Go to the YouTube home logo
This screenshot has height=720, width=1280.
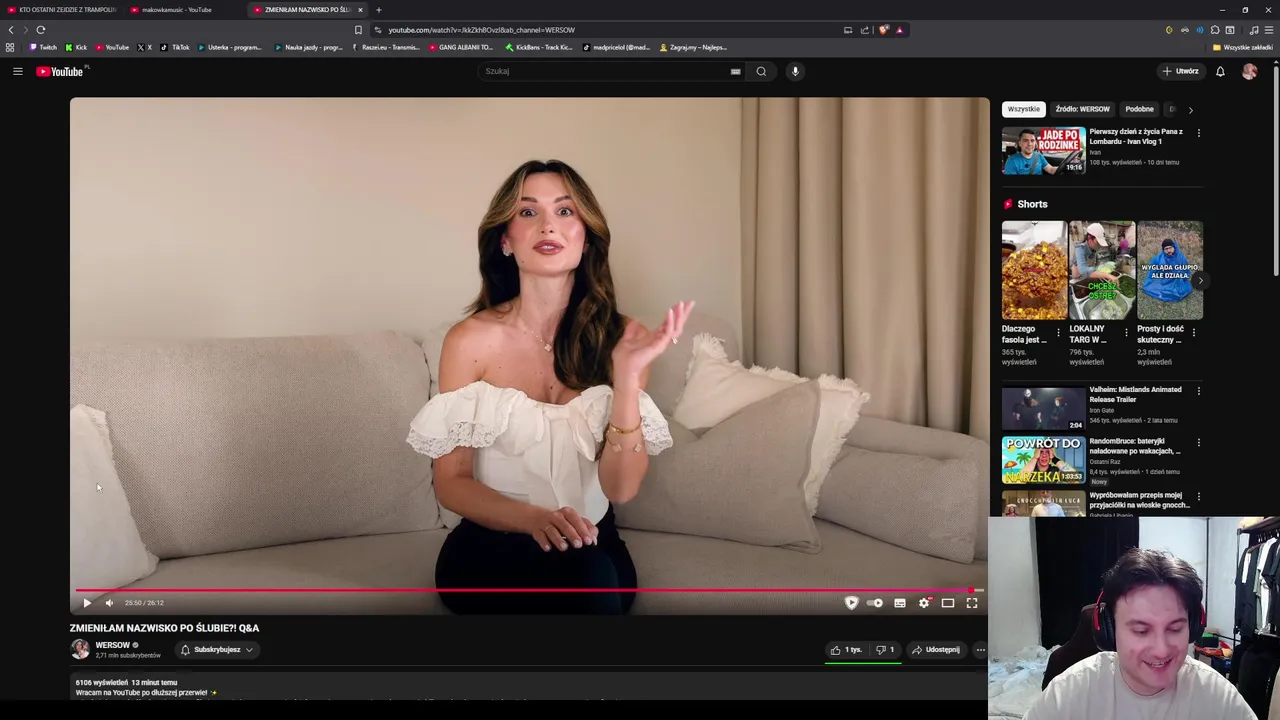60,71
